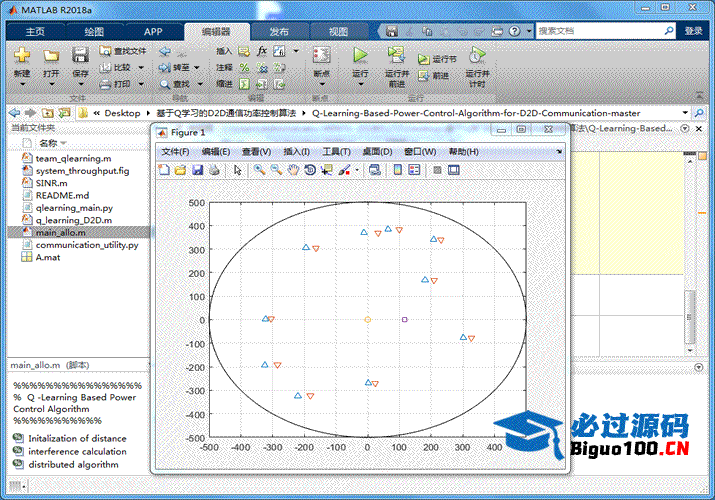Click Figure 1 Zoom In magnifier

click(x=259, y=170)
